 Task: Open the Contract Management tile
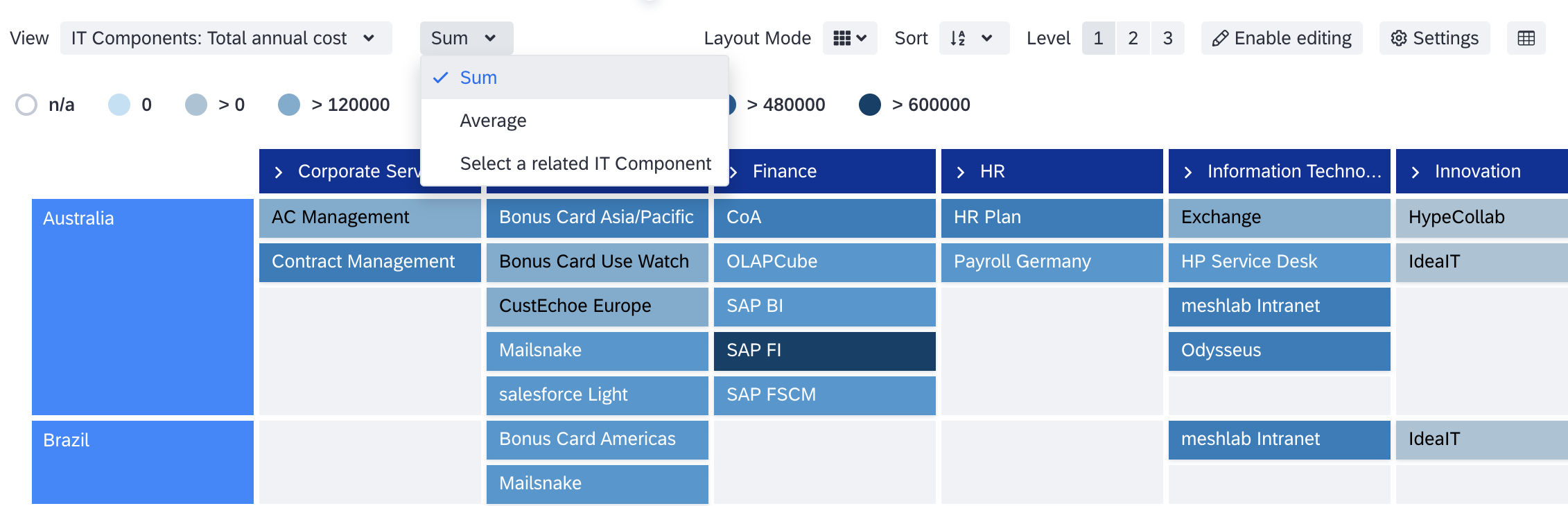click(x=370, y=262)
